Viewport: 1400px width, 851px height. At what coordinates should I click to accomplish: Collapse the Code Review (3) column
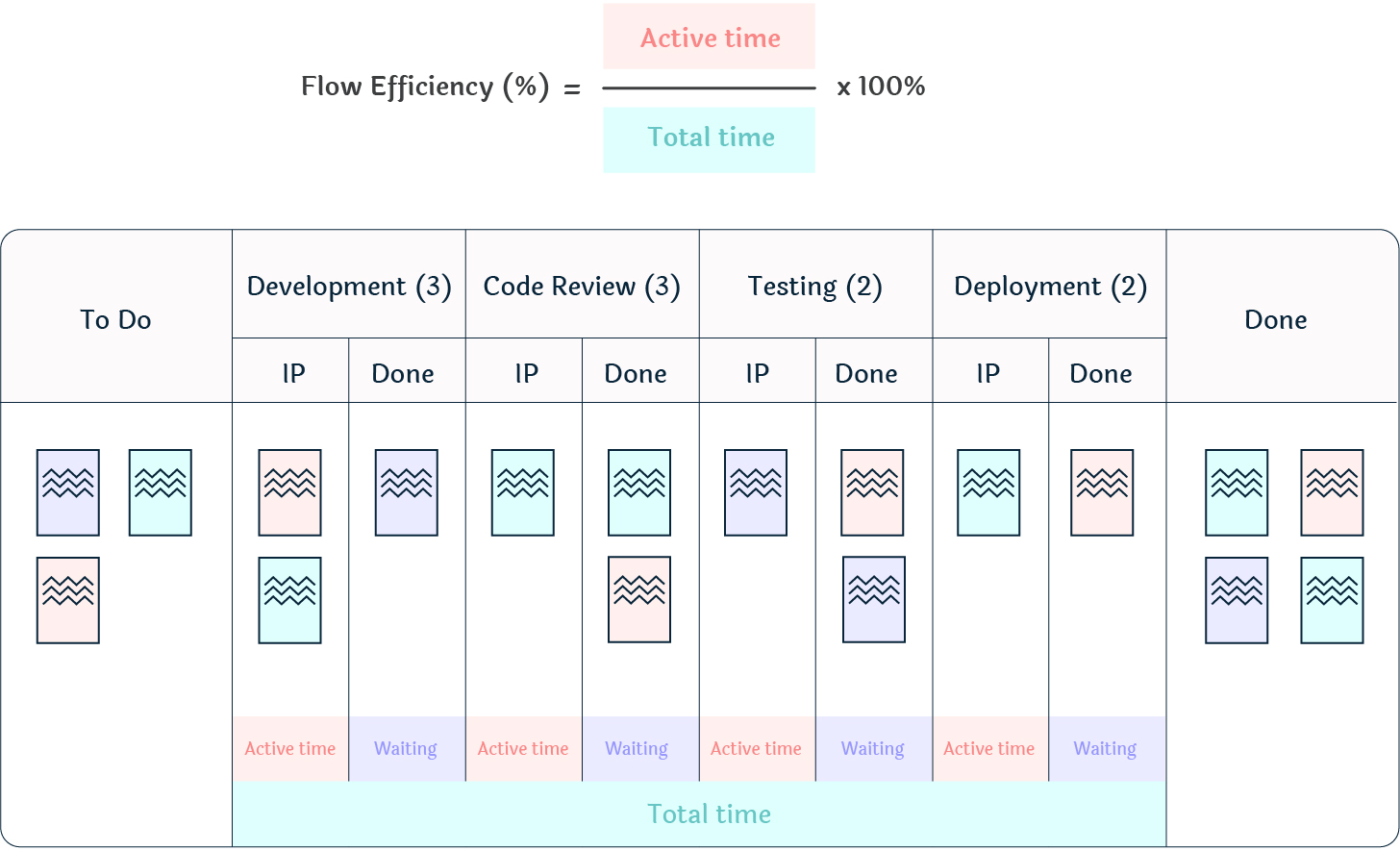click(582, 286)
